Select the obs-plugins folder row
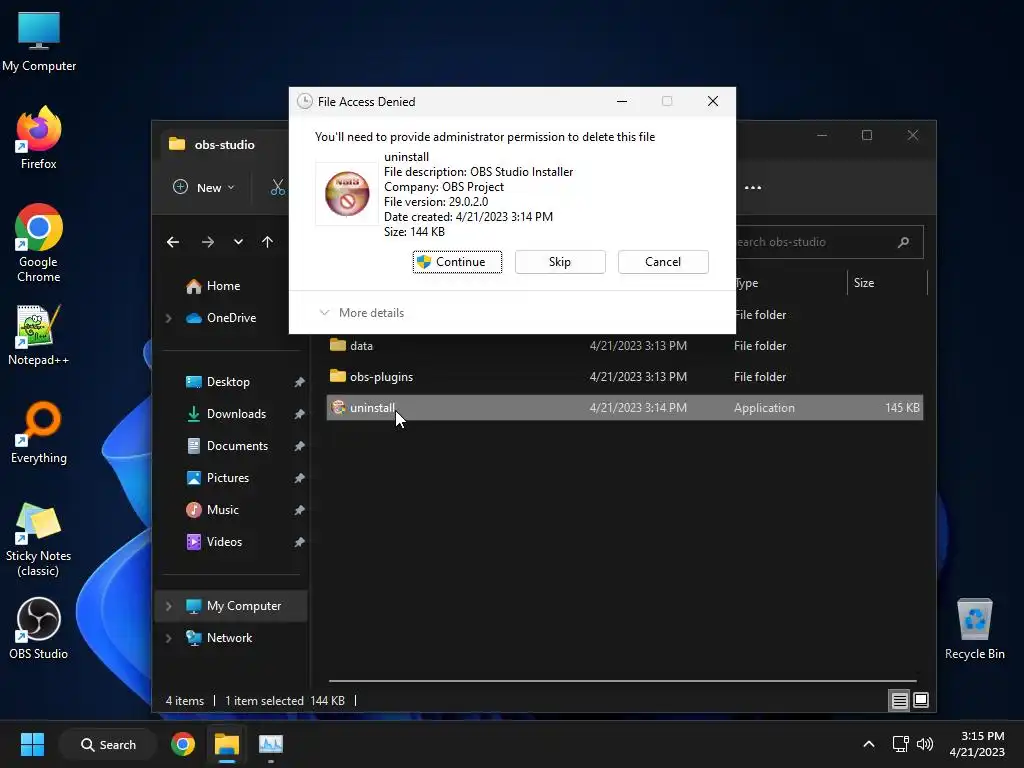 pos(624,377)
